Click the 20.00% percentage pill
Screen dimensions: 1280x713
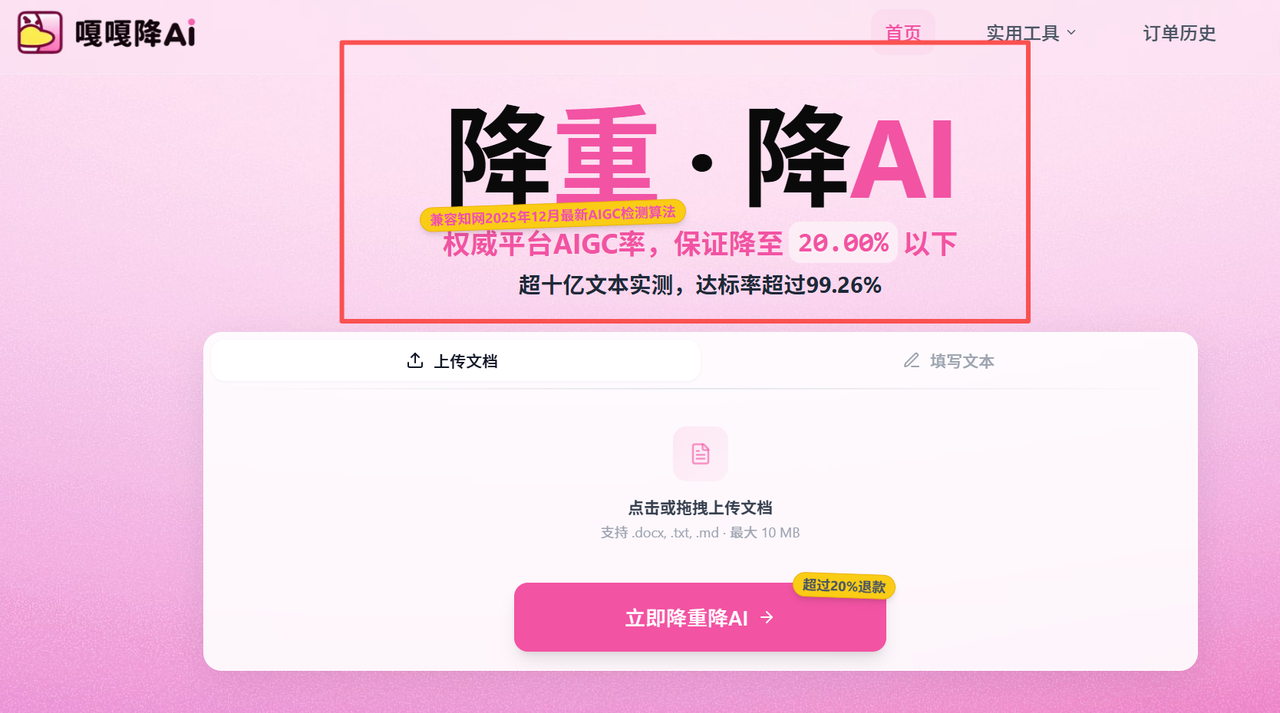pos(844,243)
